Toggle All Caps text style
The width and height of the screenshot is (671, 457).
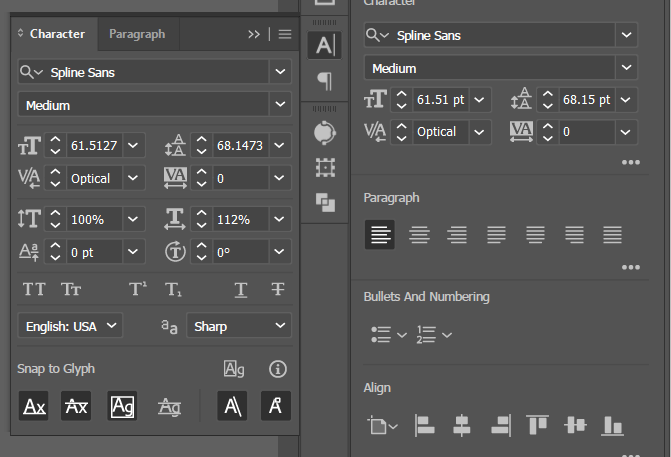(34, 289)
